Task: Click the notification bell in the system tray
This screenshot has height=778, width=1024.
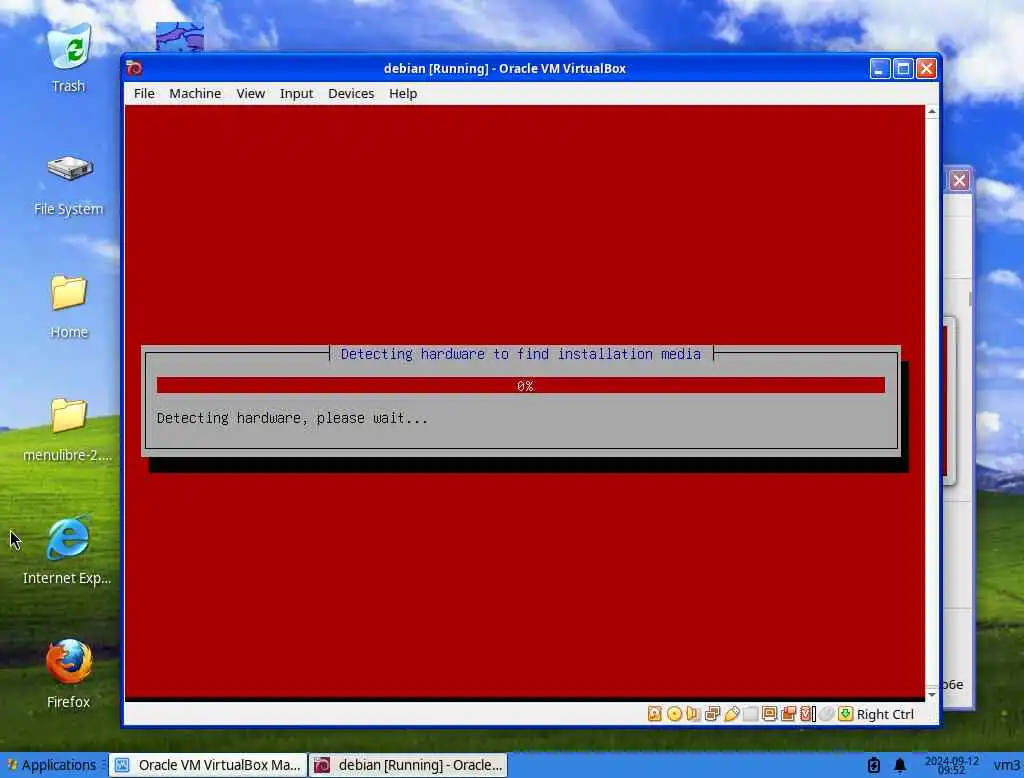Action: 899,765
